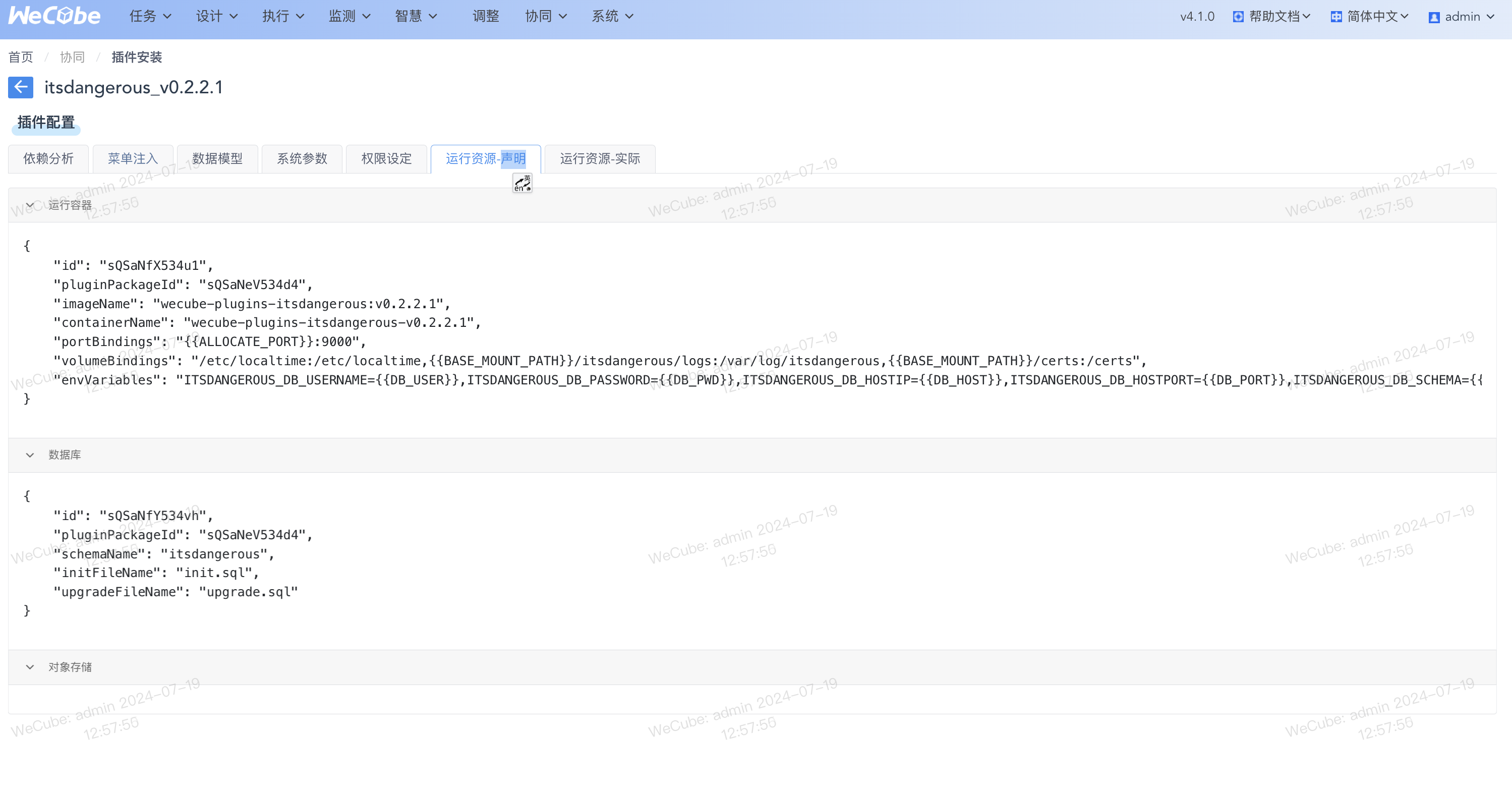Image resolution: width=1512 pixels, height=797 pixels.
Task: Click the help document icon
Action: point(1238,17)
